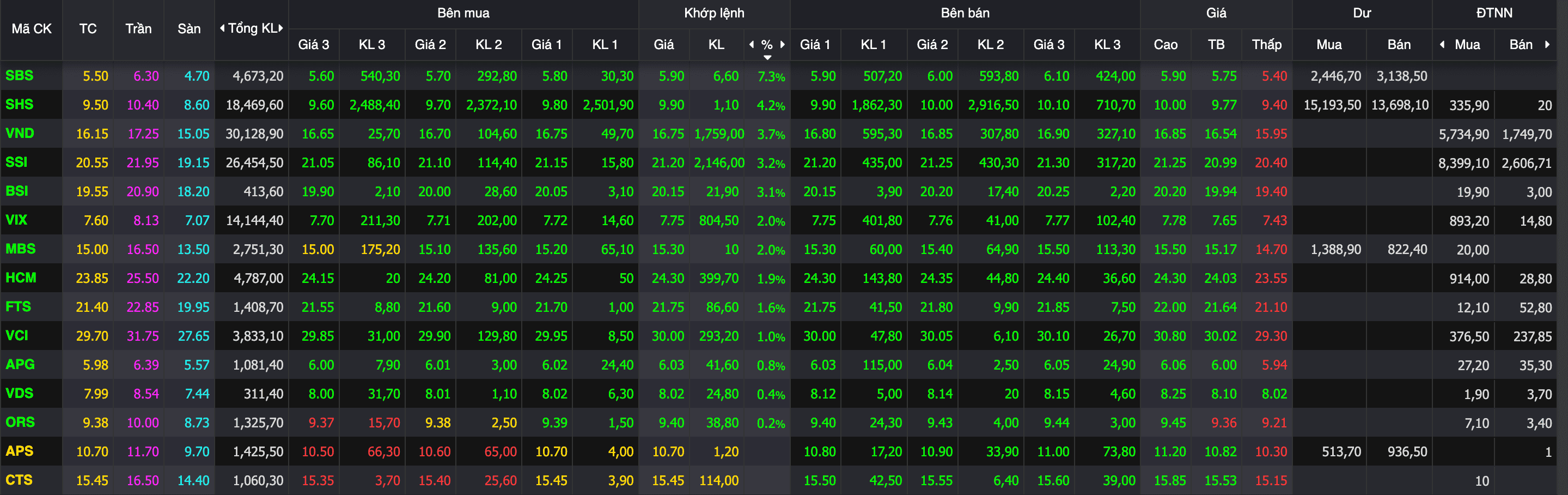
Task: Sort by Sàn floor price header
Action: pos(188,29)
